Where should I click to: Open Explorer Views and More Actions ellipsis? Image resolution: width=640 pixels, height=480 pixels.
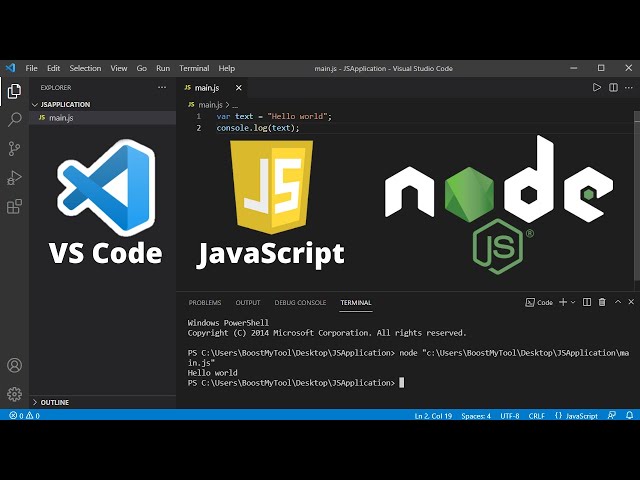click(x=162, y=87)
